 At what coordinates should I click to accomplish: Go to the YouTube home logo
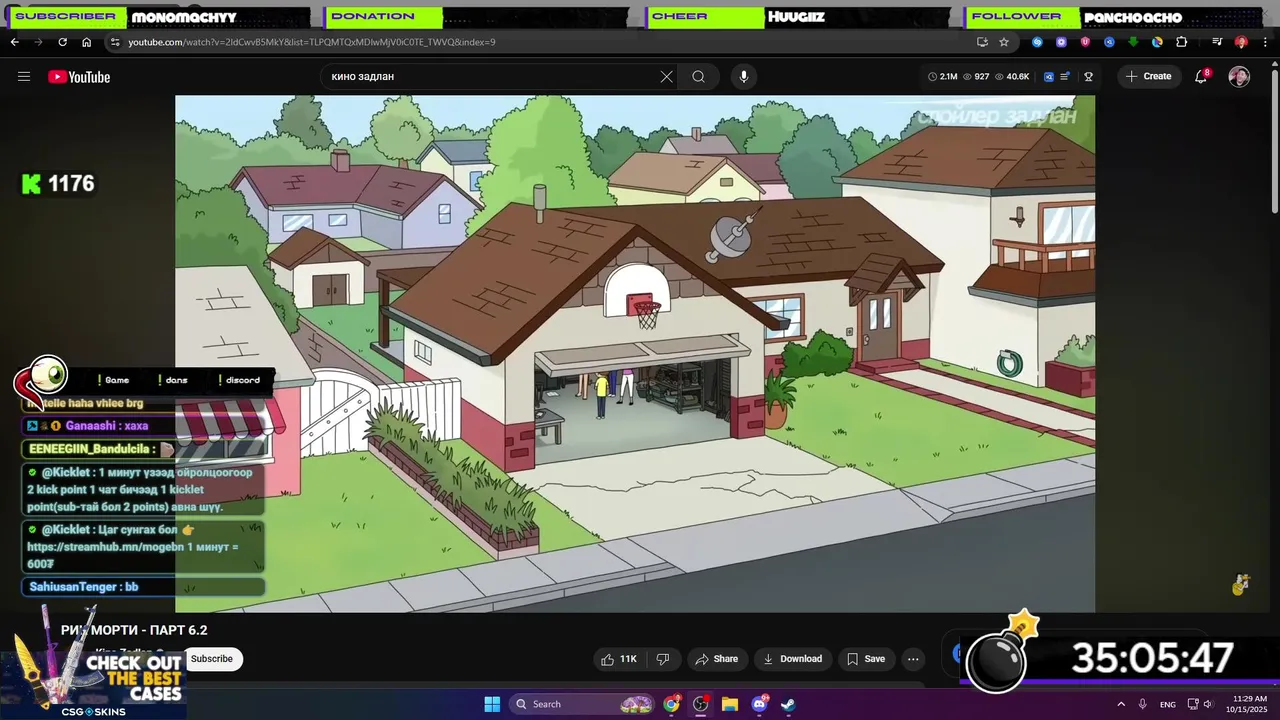[79, 77]
